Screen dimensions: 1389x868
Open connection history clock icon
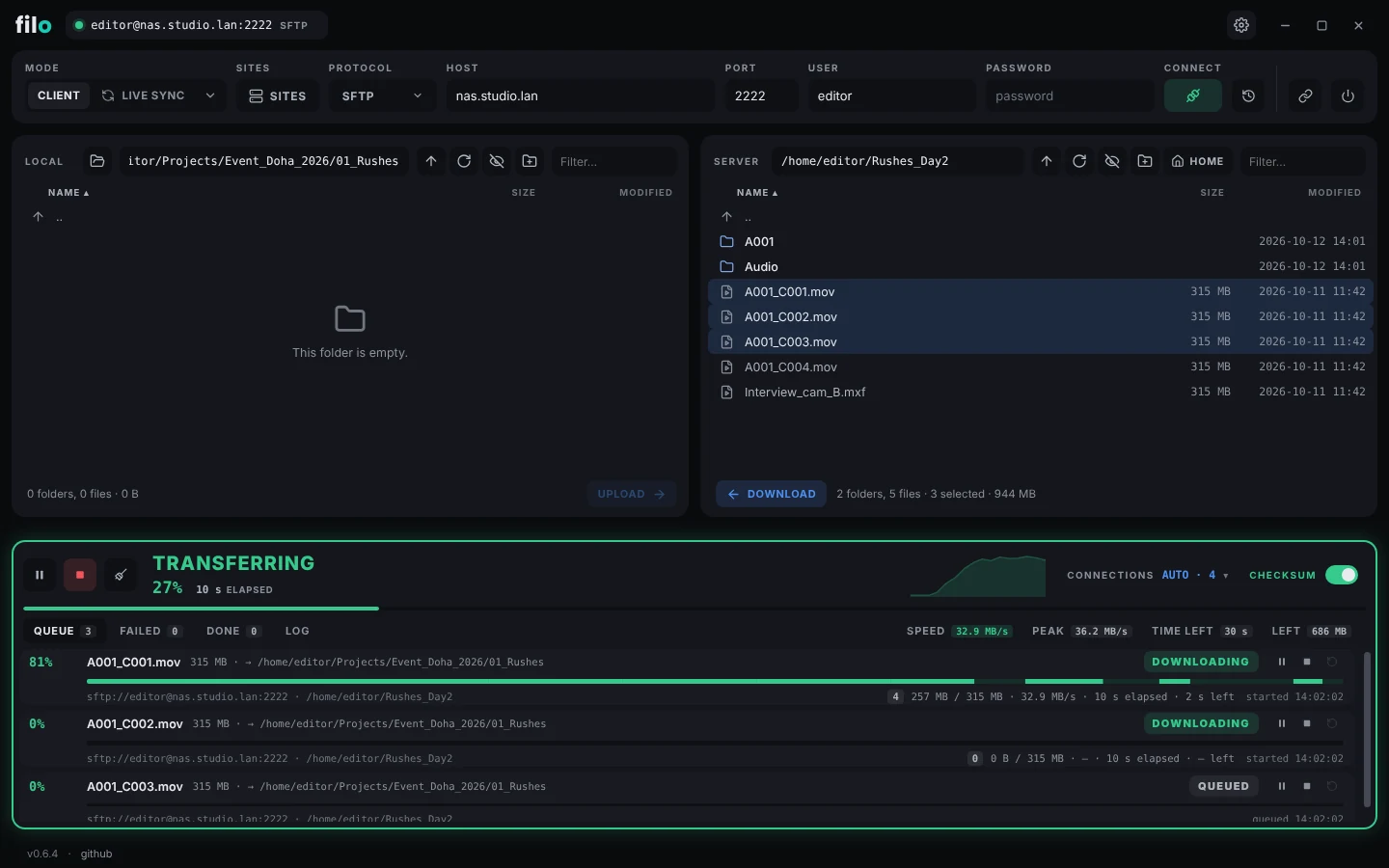coord(1248,95)
